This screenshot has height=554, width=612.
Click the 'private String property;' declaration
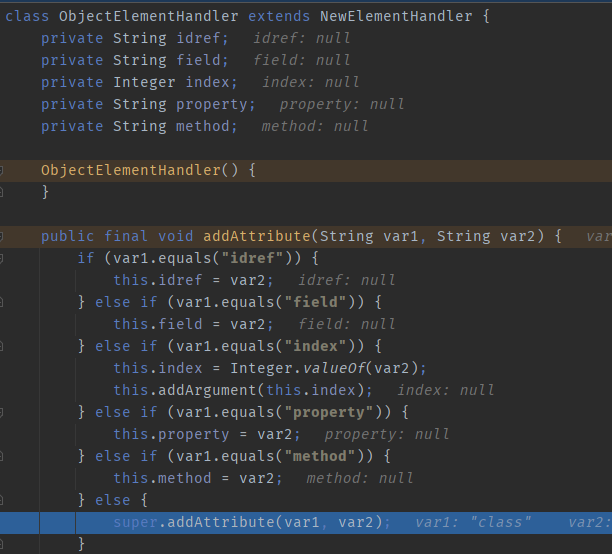[148, 104]
